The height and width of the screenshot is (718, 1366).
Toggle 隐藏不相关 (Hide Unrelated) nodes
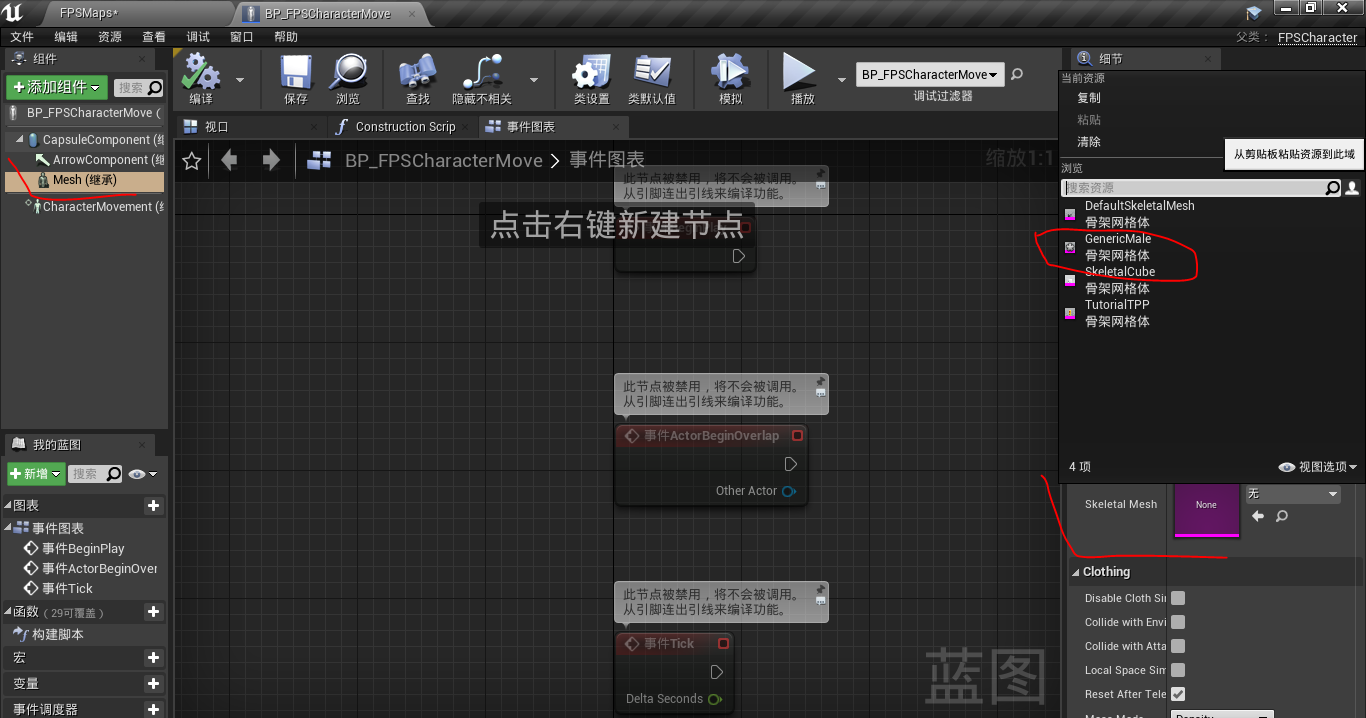click(x=482, y=79)
